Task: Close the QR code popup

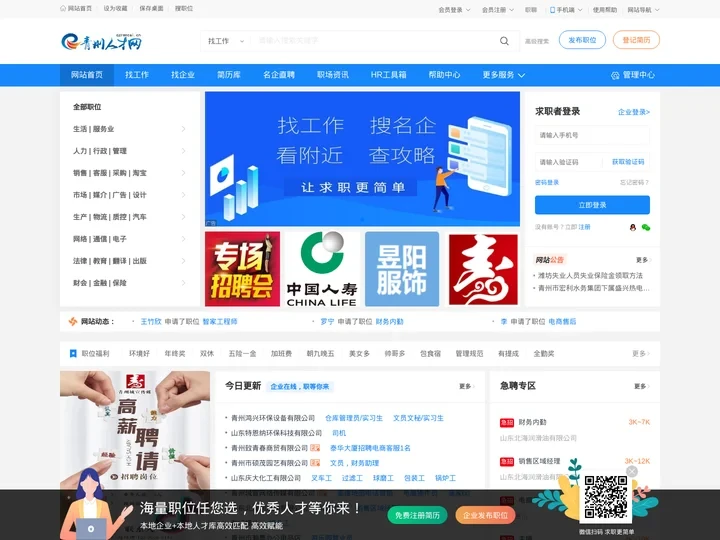Action: coord(632,471)
